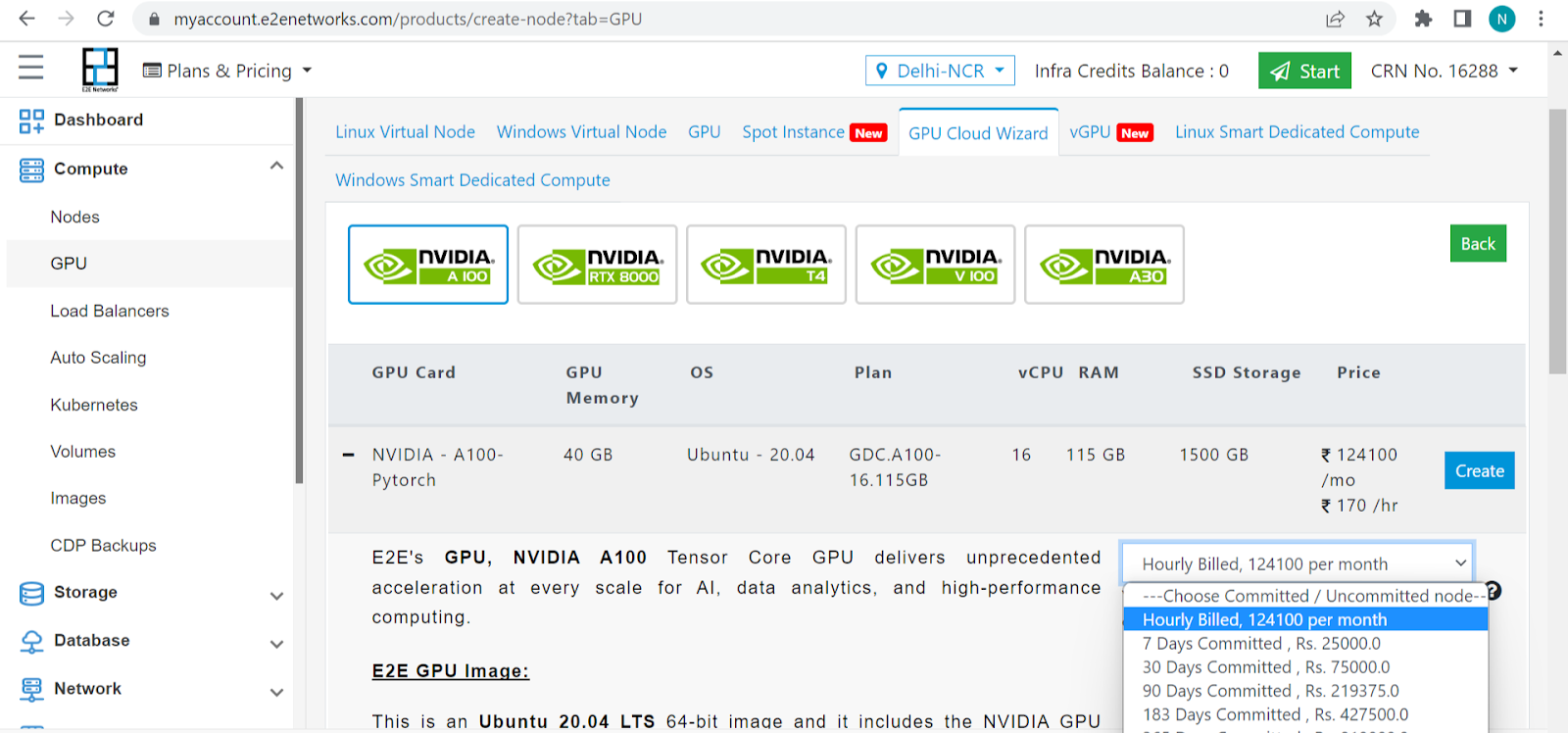Switch to the Spot Instance tab

[x=814, y=131]
